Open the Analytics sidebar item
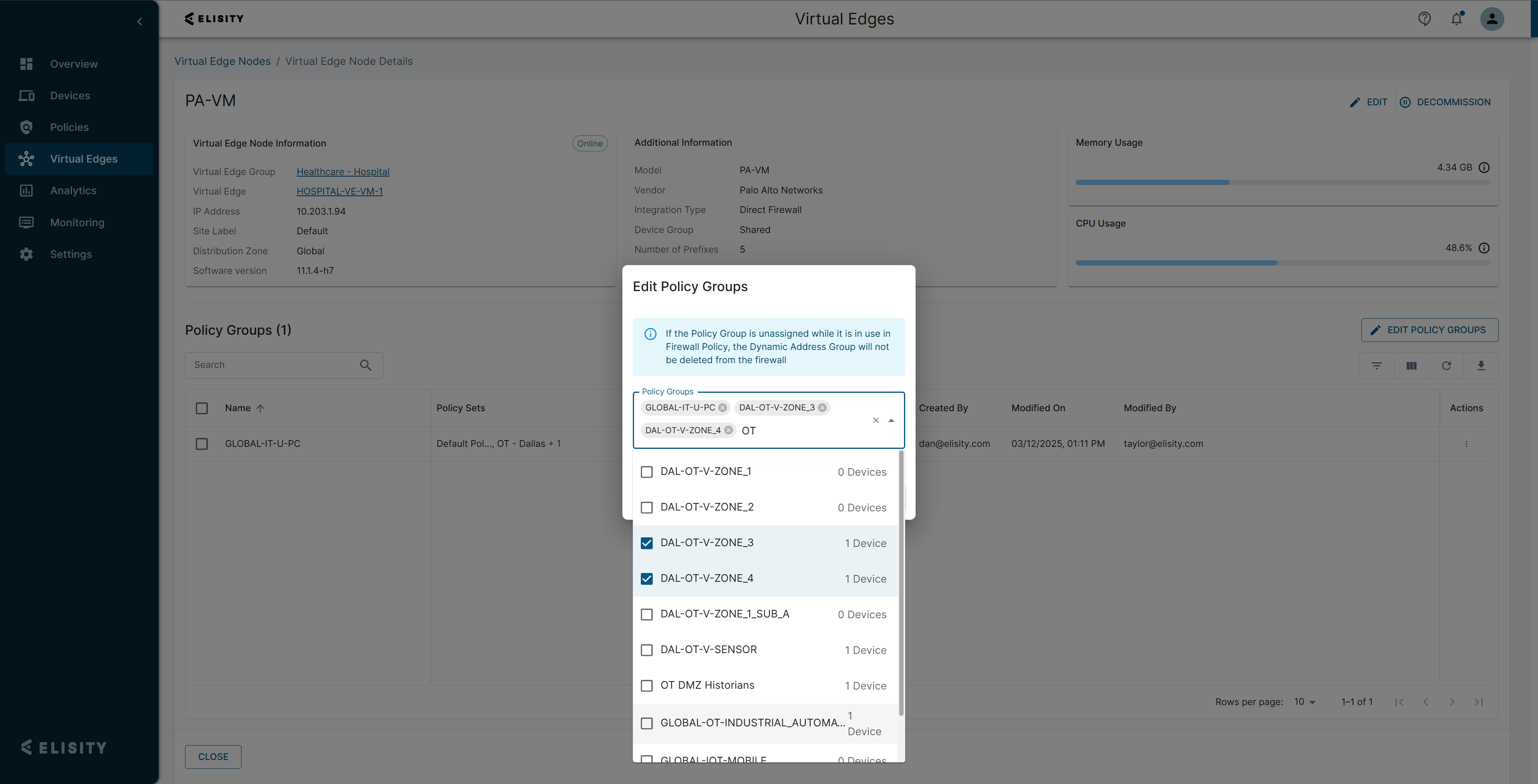This screenshot has height=784, width=1538. click(73, 191)
